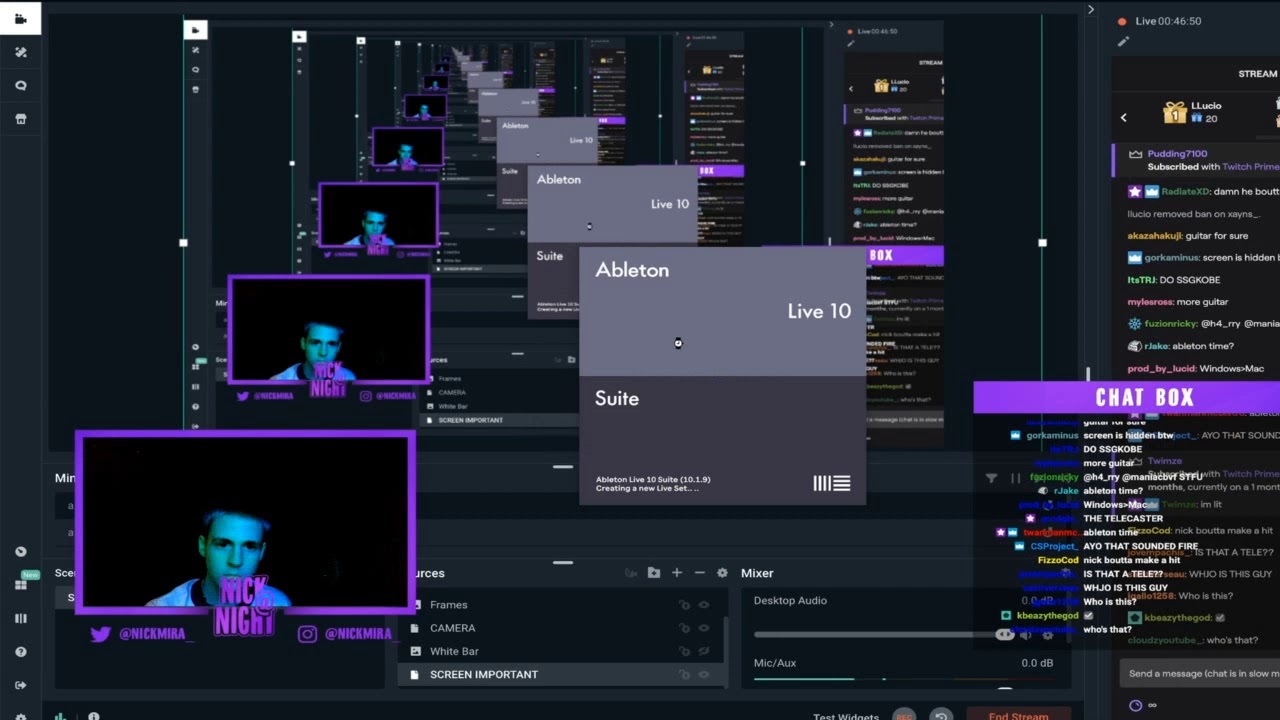The width and height of the screenshot is (1280, 720).
Task: Click the 0.0 dB value beside Mic/Aux
Action: point(1037,663)
